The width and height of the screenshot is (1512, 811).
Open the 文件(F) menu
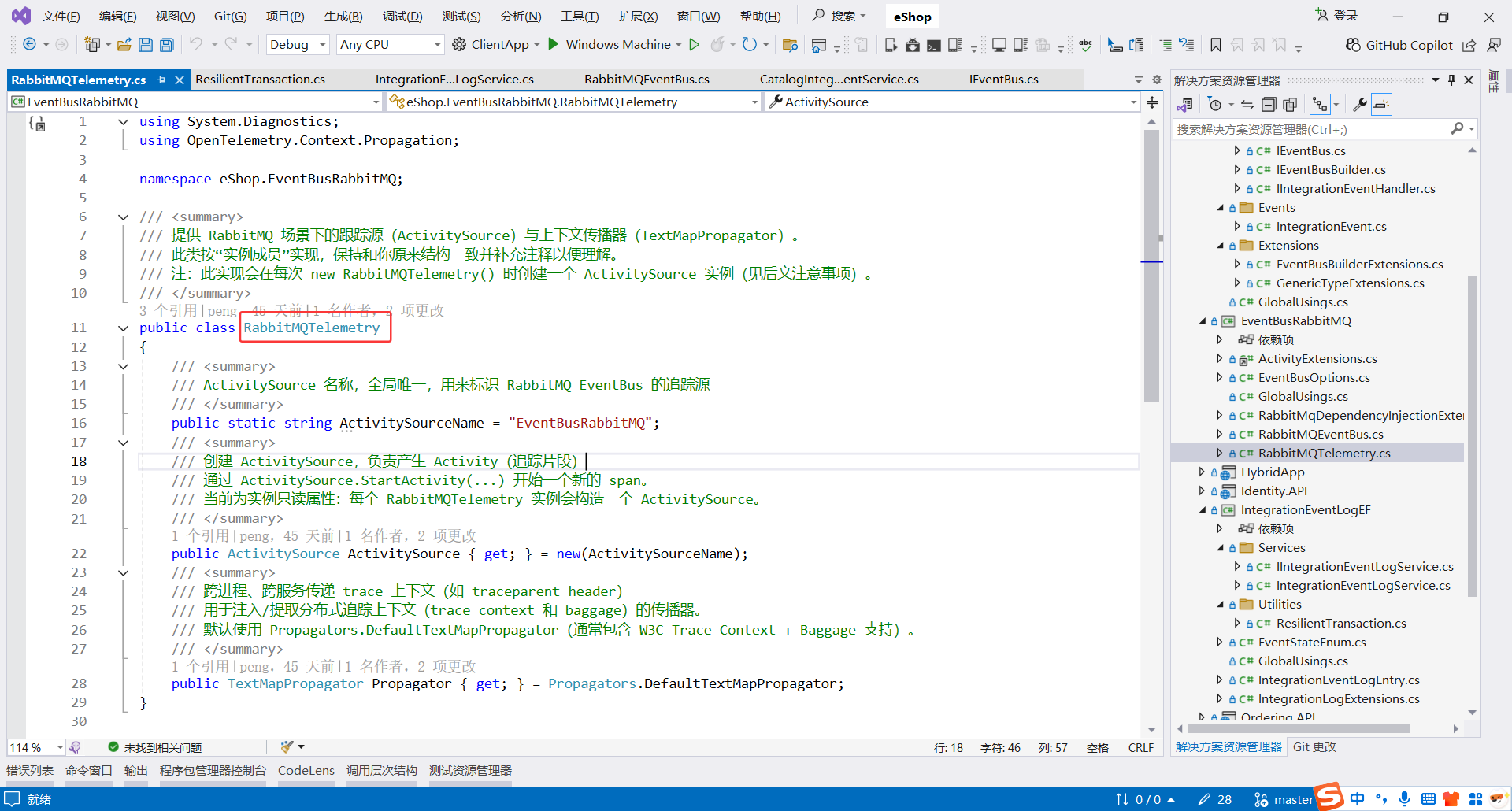[61, 17]
